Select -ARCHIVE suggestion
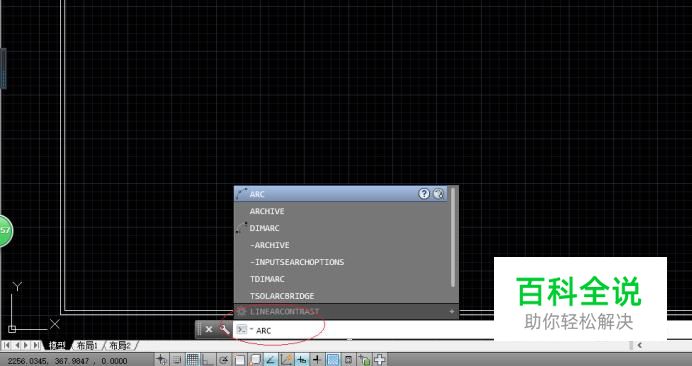 point(340,245)
